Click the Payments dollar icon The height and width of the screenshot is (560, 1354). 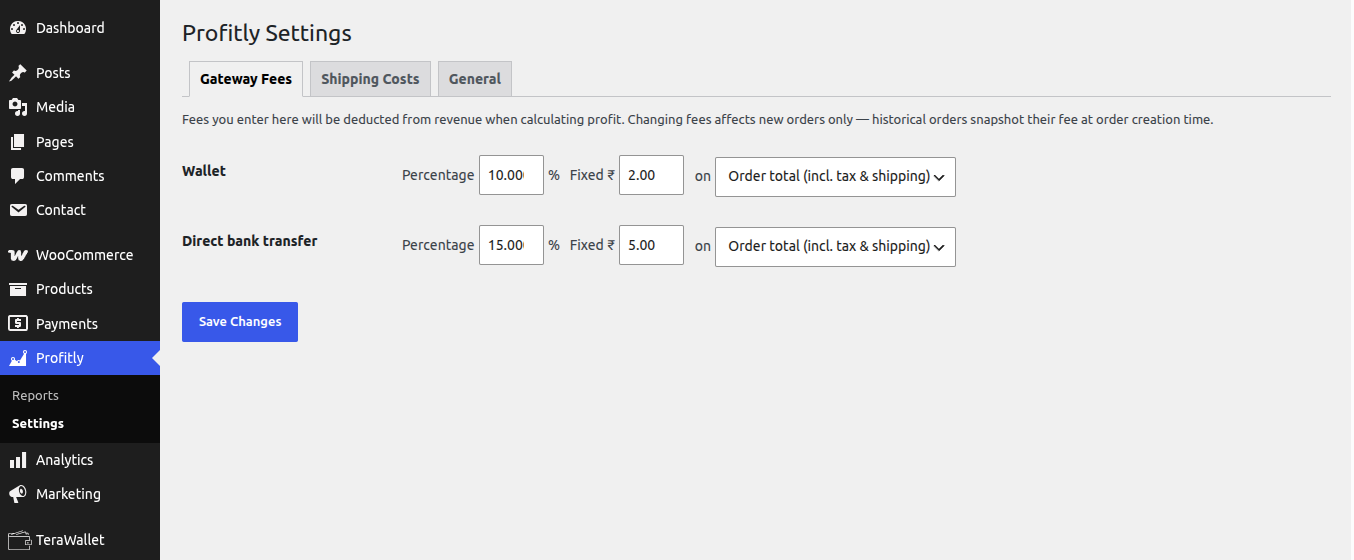18,324
